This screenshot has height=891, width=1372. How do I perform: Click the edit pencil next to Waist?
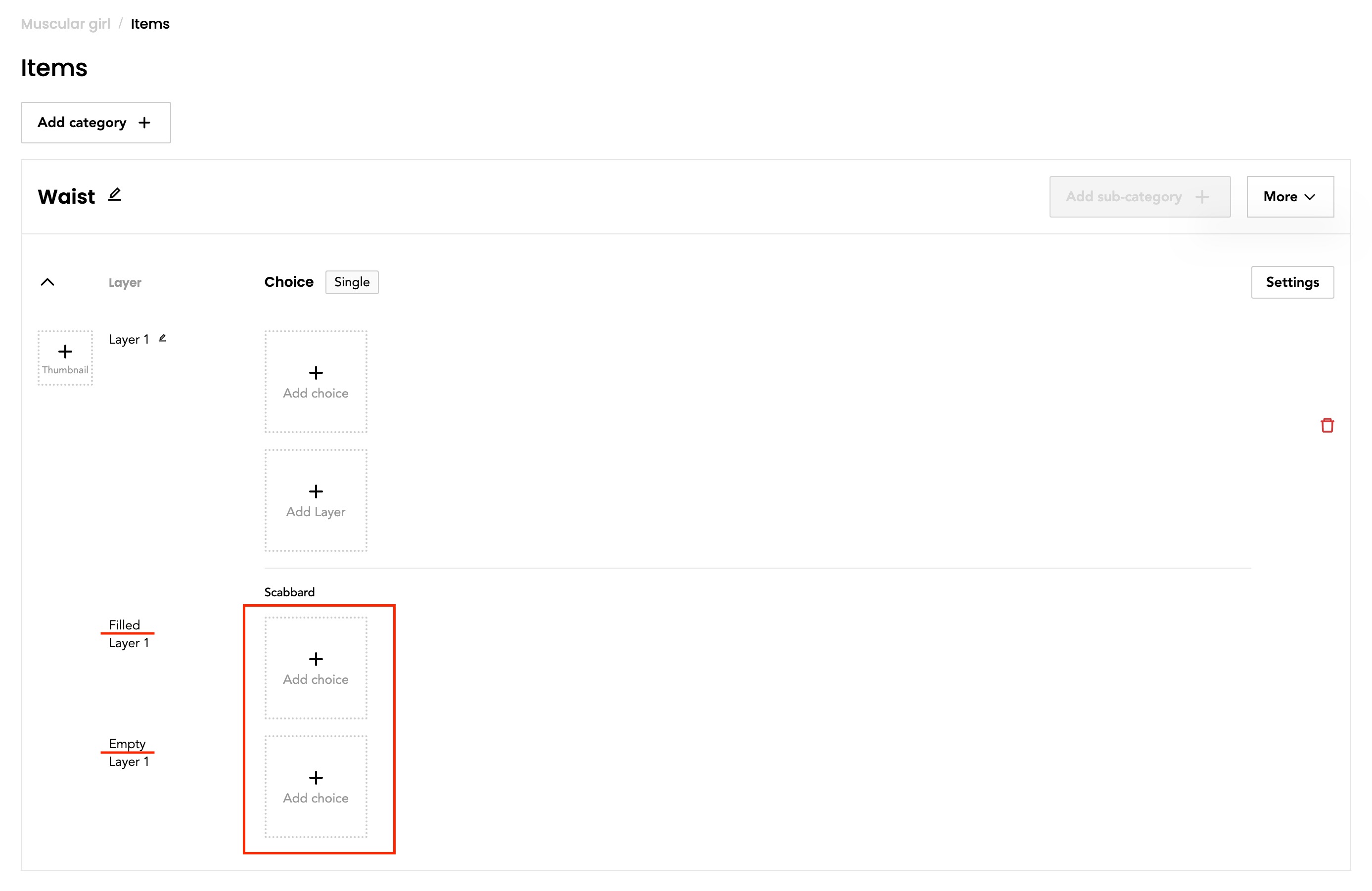pos(115,195)
